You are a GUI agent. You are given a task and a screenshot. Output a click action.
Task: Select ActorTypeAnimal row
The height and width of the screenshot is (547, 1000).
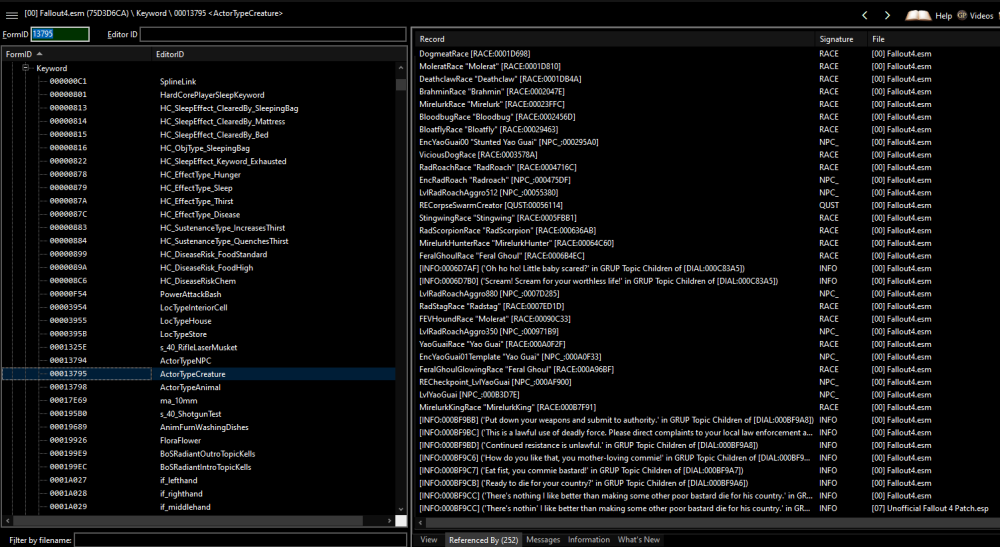click(x=199, y=387)
